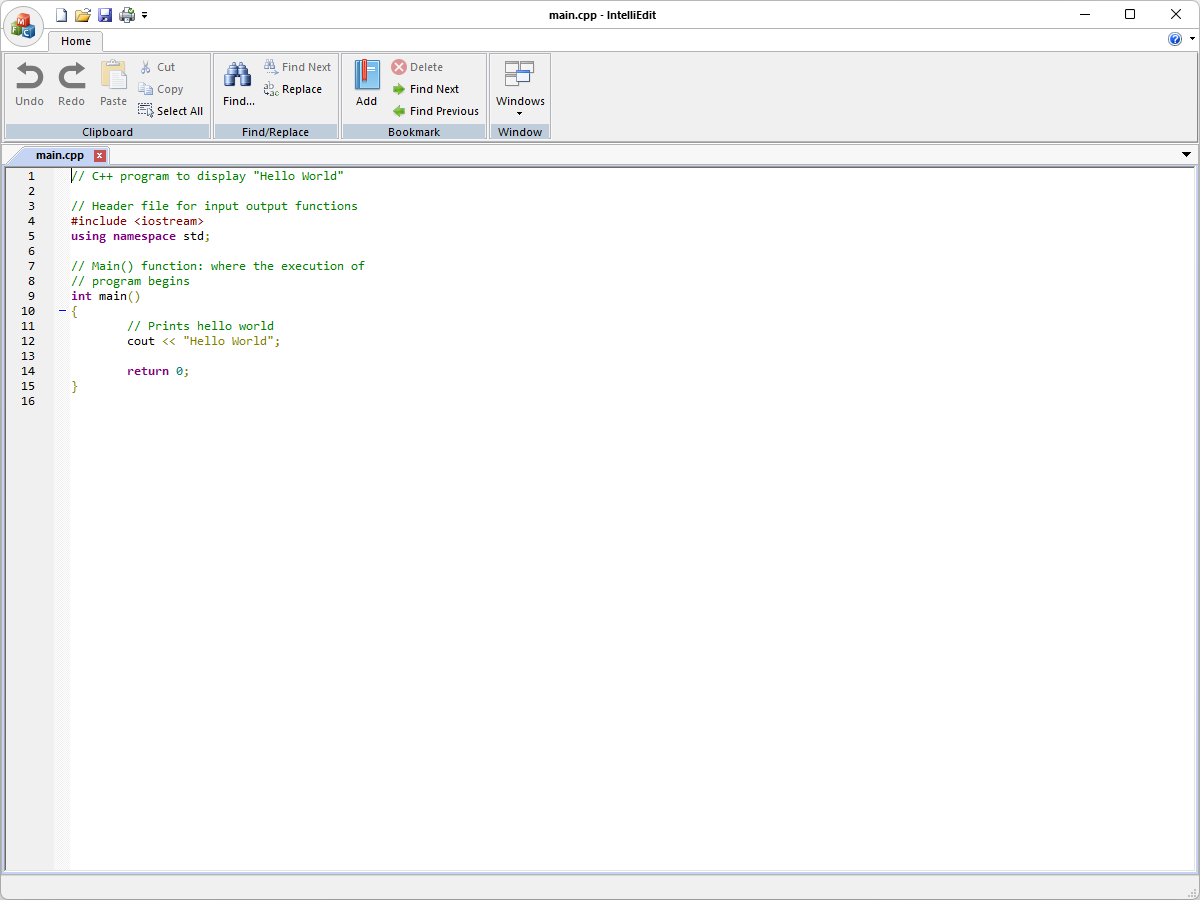
Task: Click the Save floppy disk icon
Action: point(104,15)
